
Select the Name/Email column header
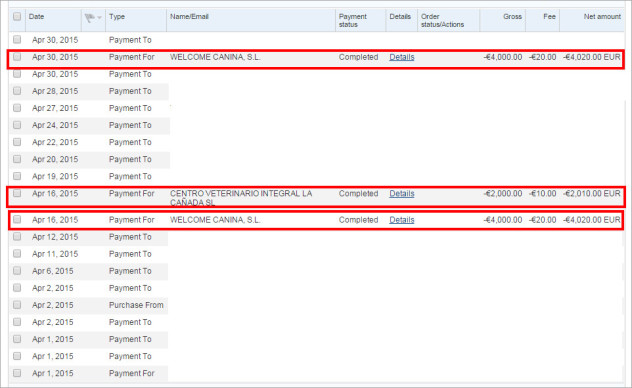click(x=189, y=17)
